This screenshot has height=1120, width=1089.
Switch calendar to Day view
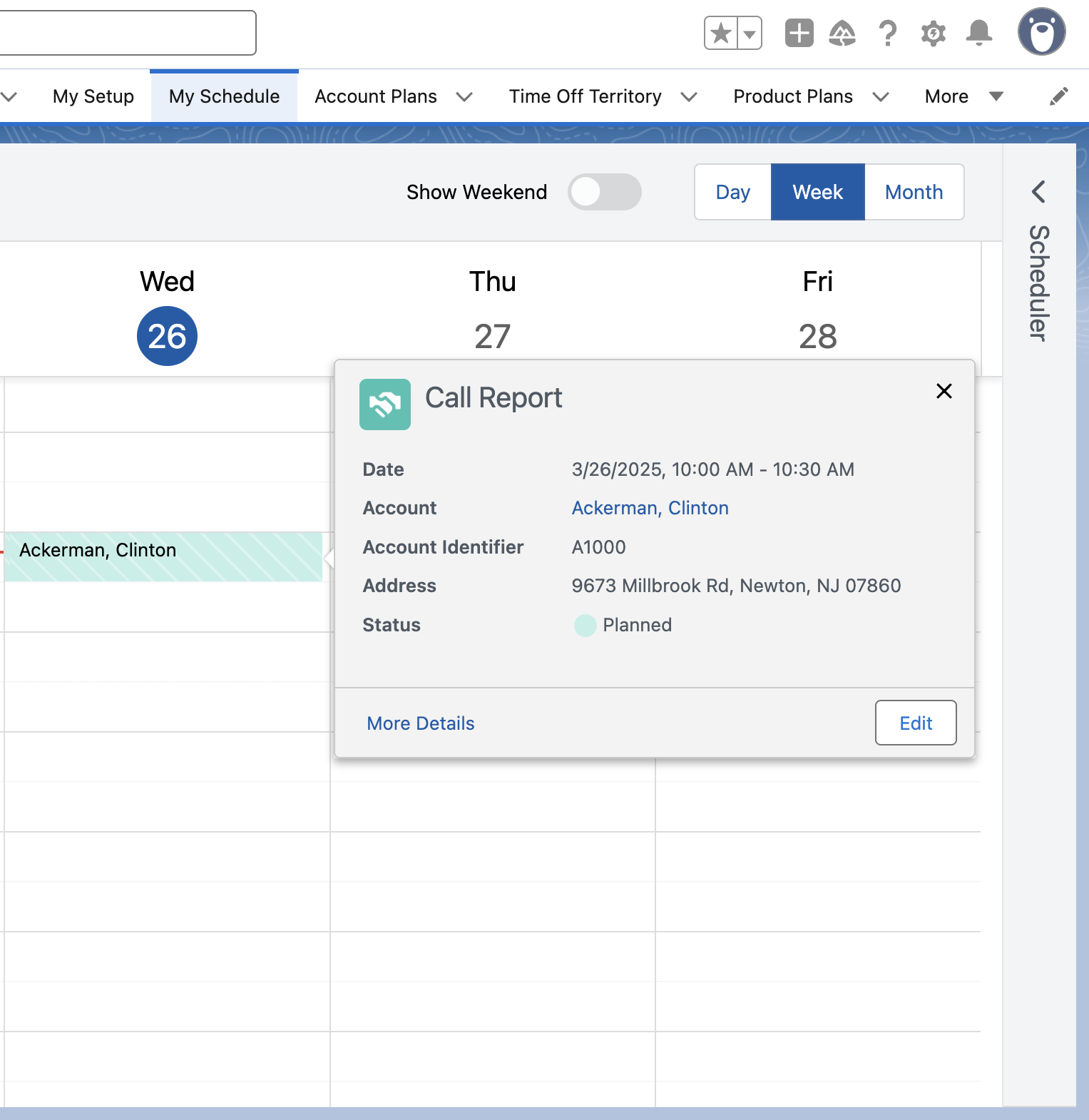732,192
